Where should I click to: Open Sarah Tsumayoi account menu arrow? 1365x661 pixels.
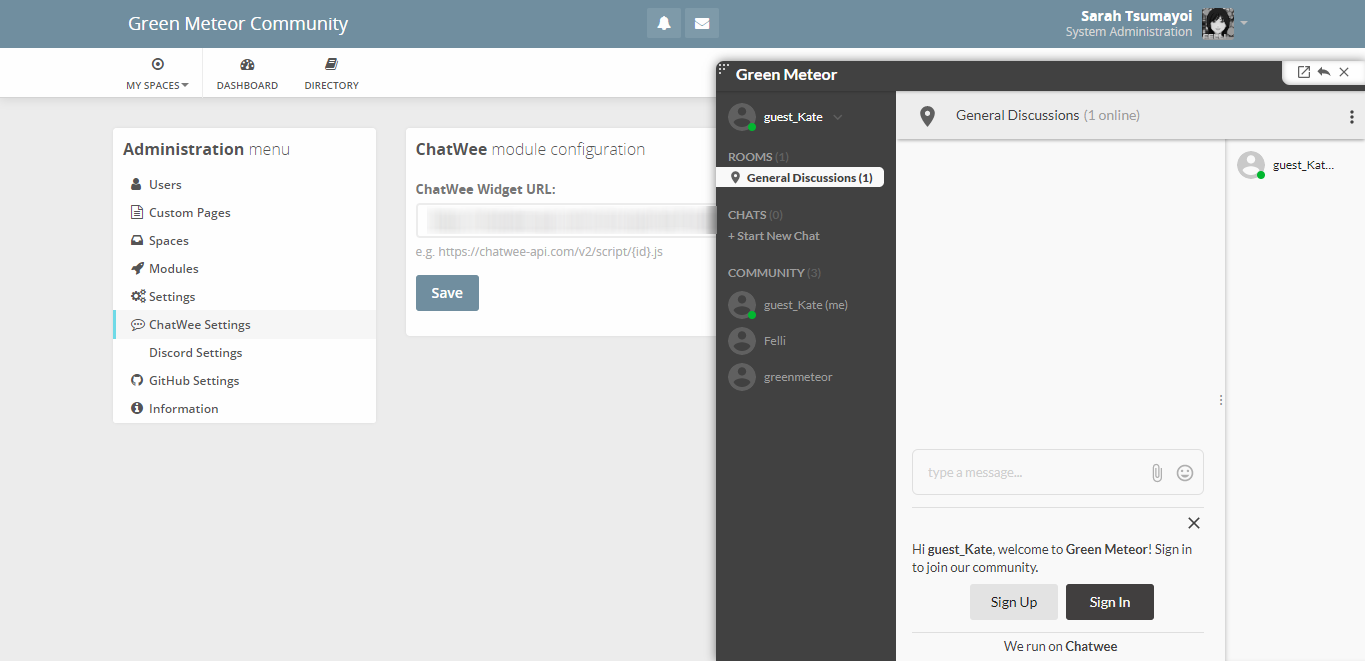click(1244, 23)
